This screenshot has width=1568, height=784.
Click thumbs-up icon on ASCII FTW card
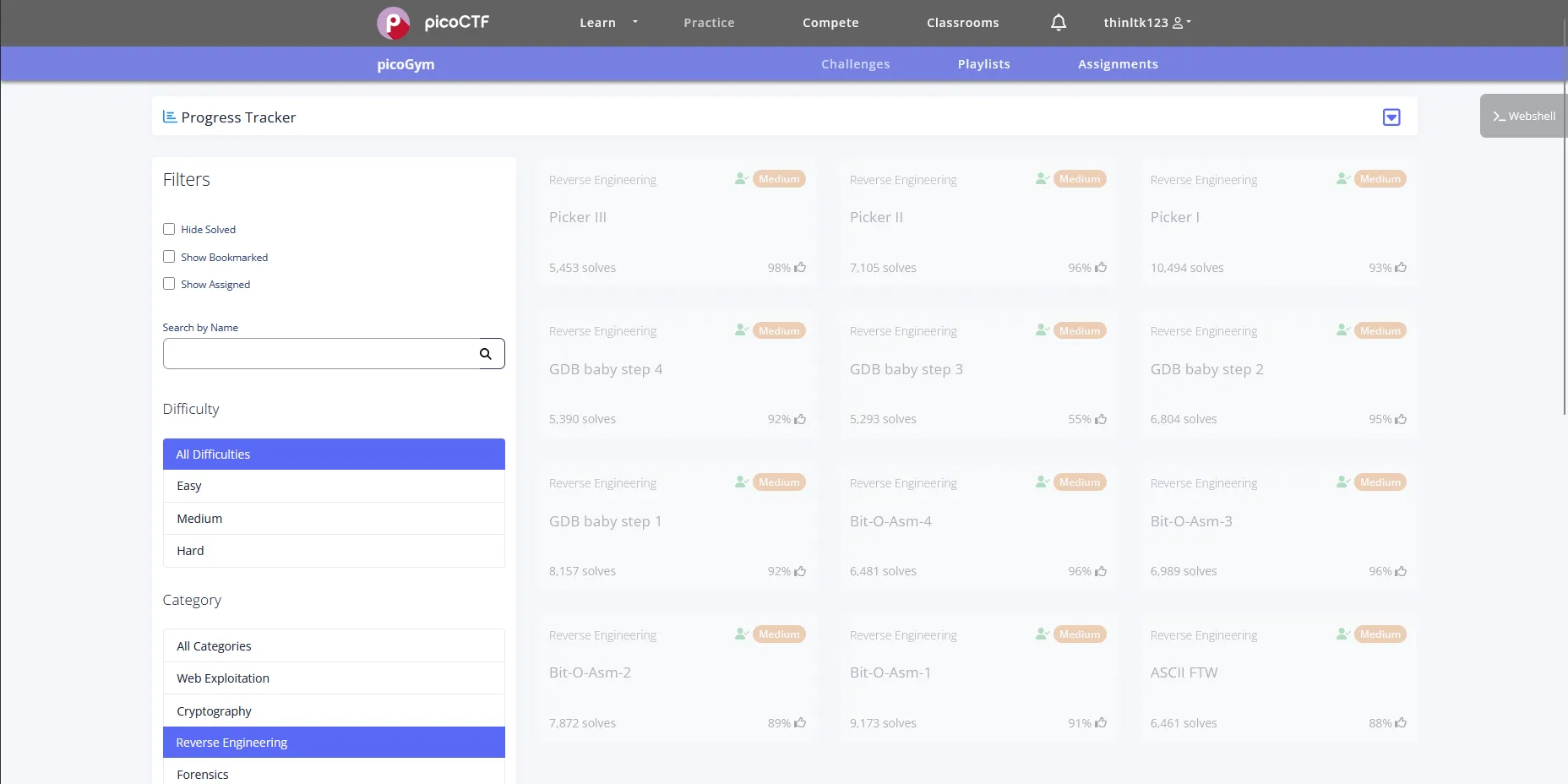click(x=1401, y=723)
